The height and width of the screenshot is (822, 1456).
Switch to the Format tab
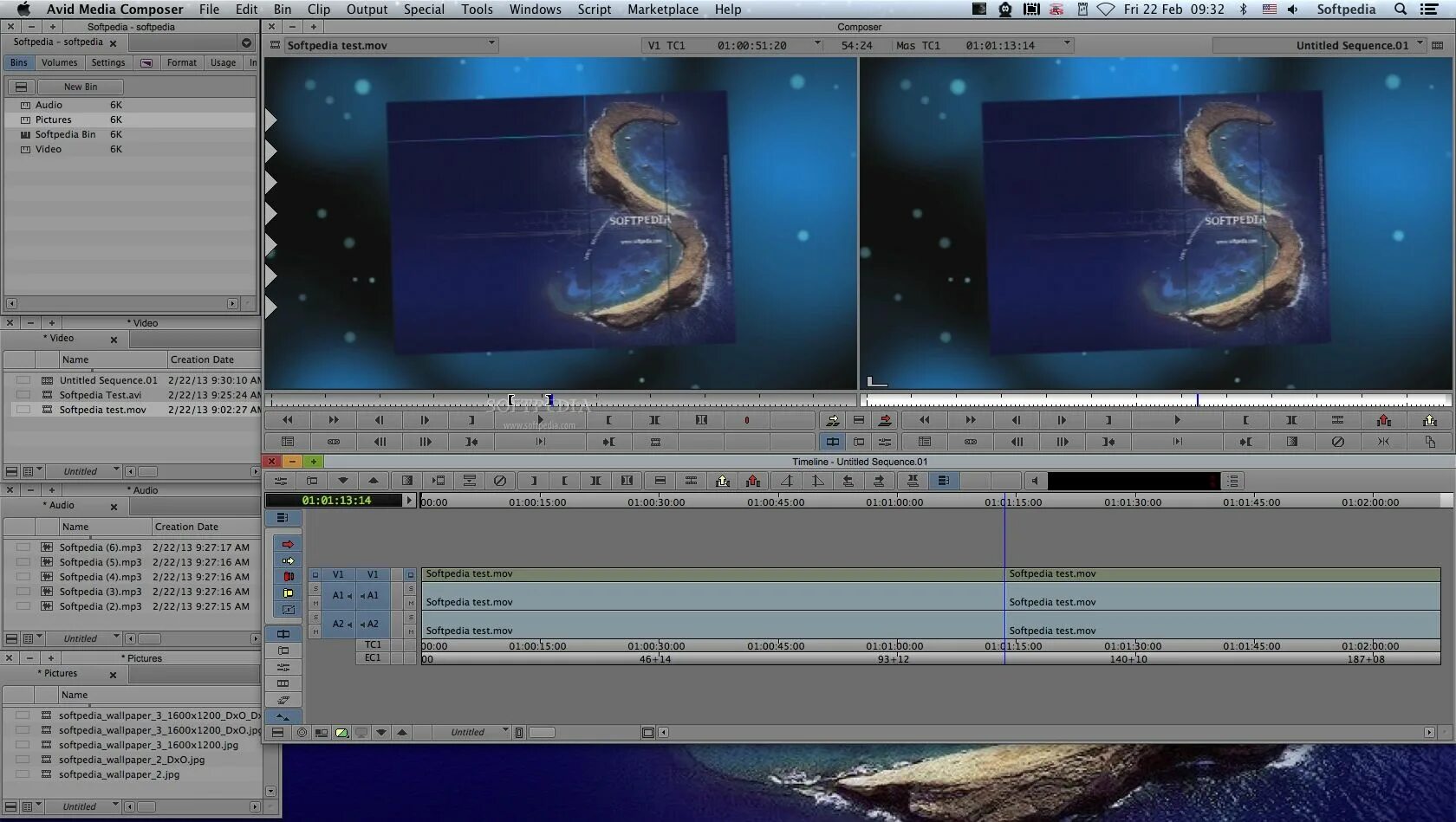182,62
